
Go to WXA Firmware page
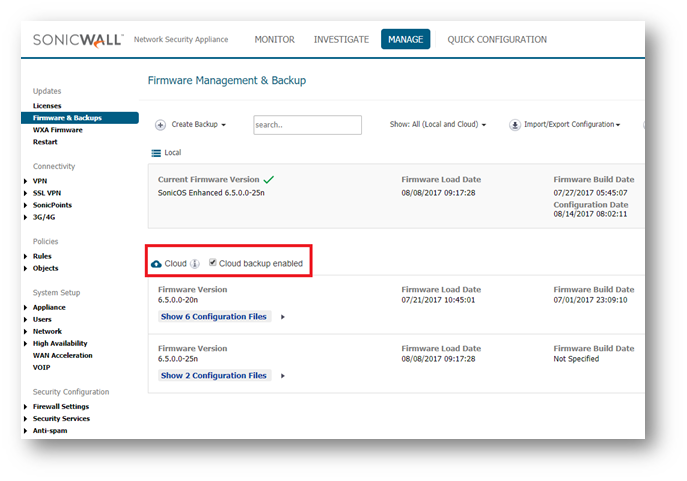point(57,130)
